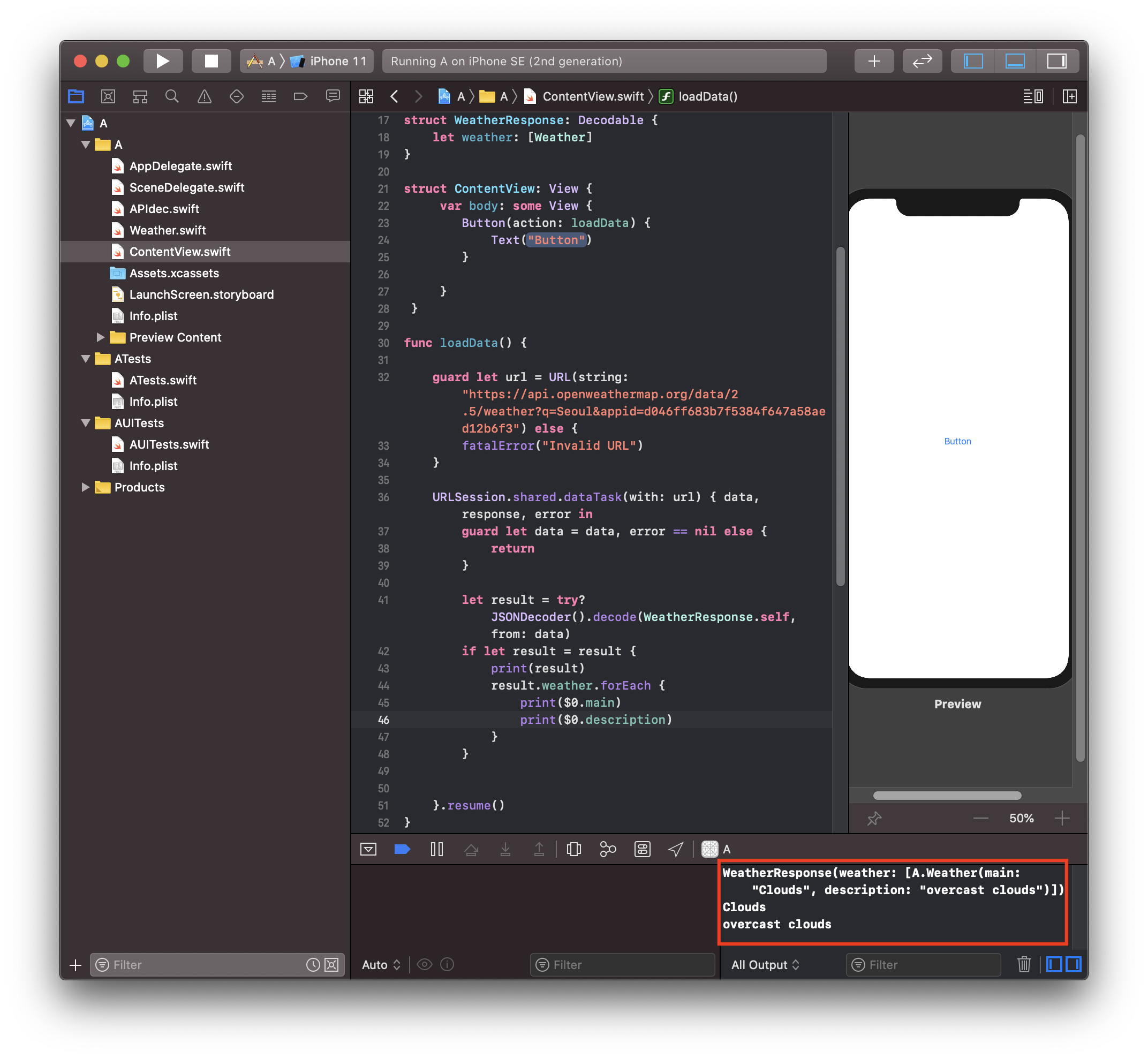Image resolution: width=1148 pixels, height=1059 pixels.
Task: Click the Button link in preview
Action: click(957, 441)
